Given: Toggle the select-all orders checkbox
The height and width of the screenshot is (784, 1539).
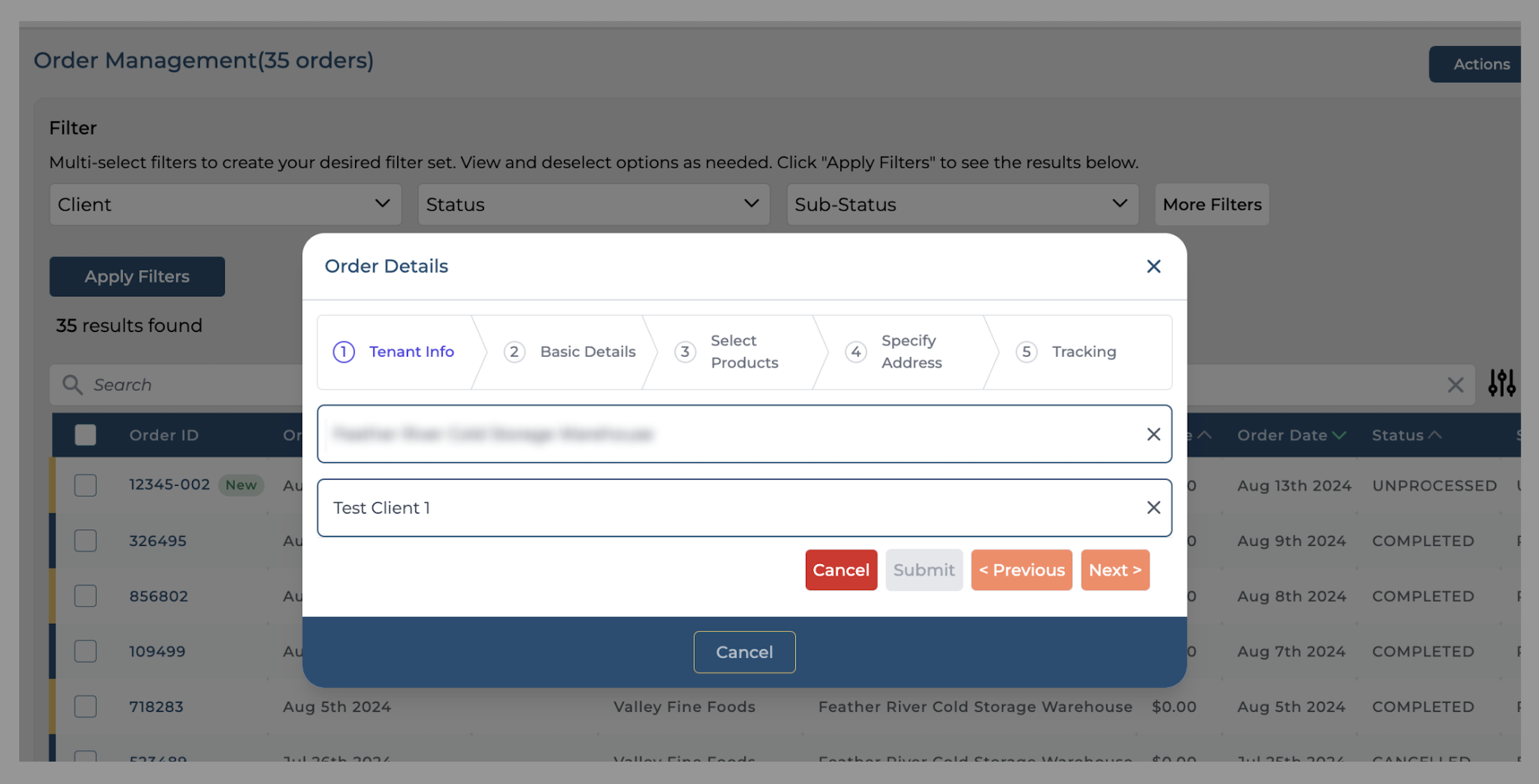Looking at the screenshot, I should pyautogui.click(x=85, y=435).
